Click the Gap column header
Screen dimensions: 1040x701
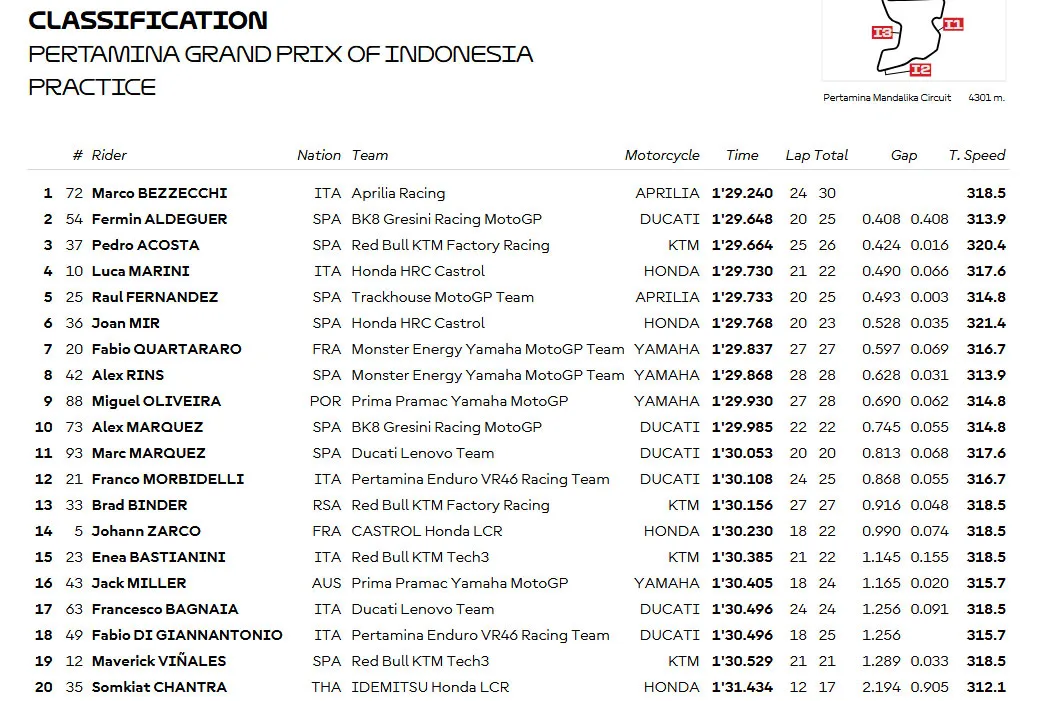point(904,155)
